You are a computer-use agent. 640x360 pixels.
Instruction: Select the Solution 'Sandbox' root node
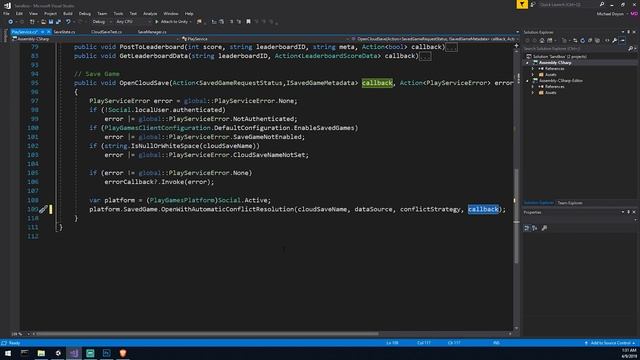tap(560, 57)
